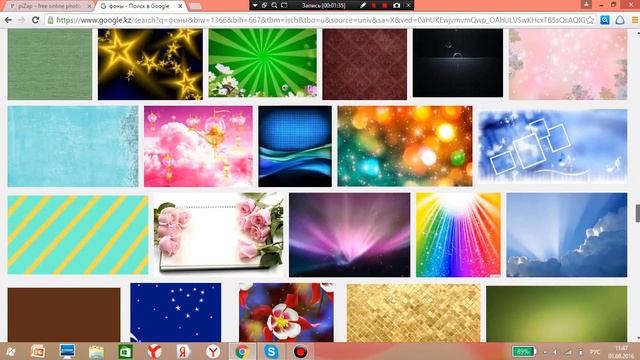Screen dimensions: 640x360
Task: Take a snapshot with recorder camera icon
Action: click(396, 5)
